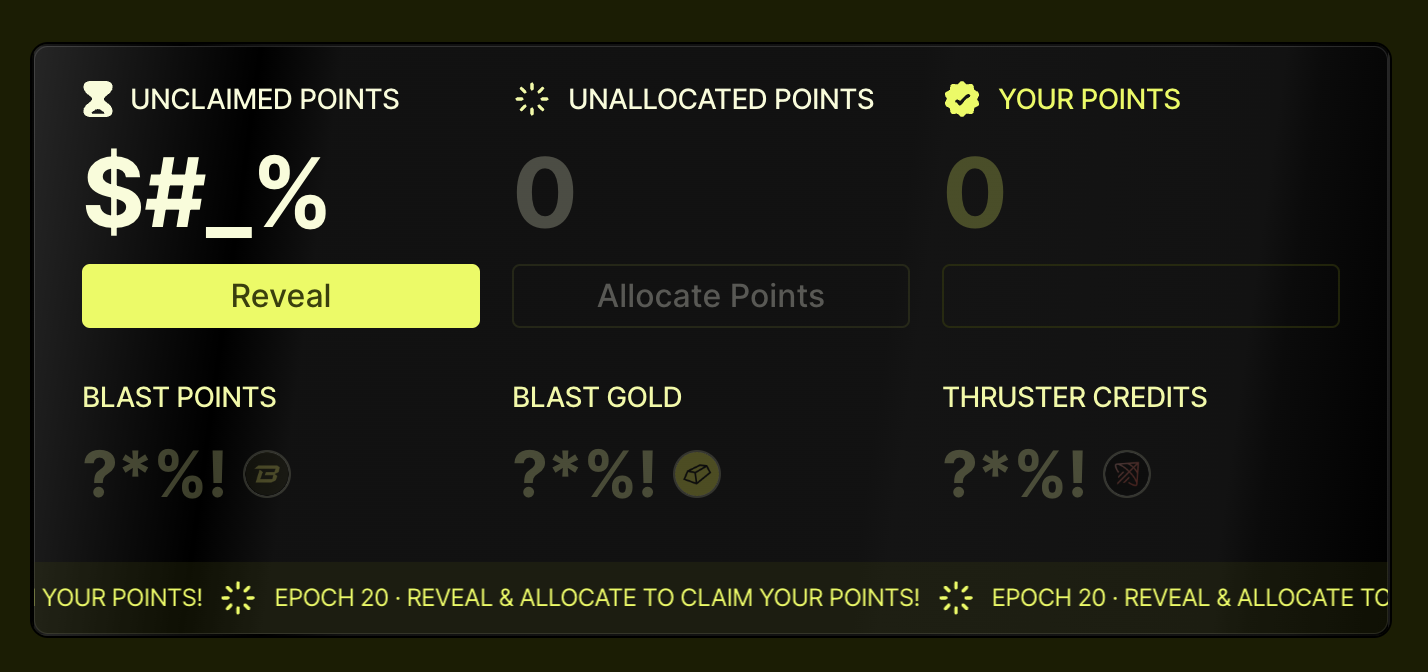Click the hourglass icon beside Unclaimed Points
This screenshot has height=672, width=1428.
(x=98, y=100)
